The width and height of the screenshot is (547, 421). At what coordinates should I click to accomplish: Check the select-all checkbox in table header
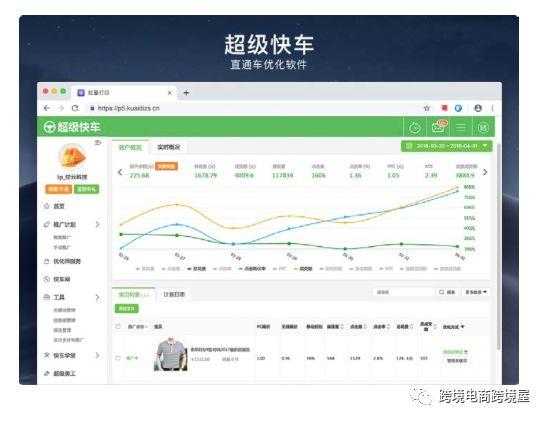[118, 326]
